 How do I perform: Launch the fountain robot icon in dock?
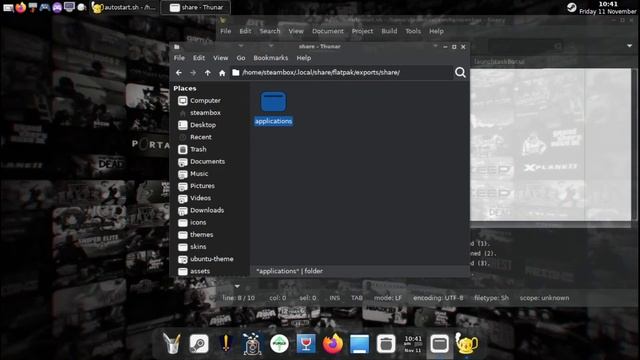pos(252,344)
